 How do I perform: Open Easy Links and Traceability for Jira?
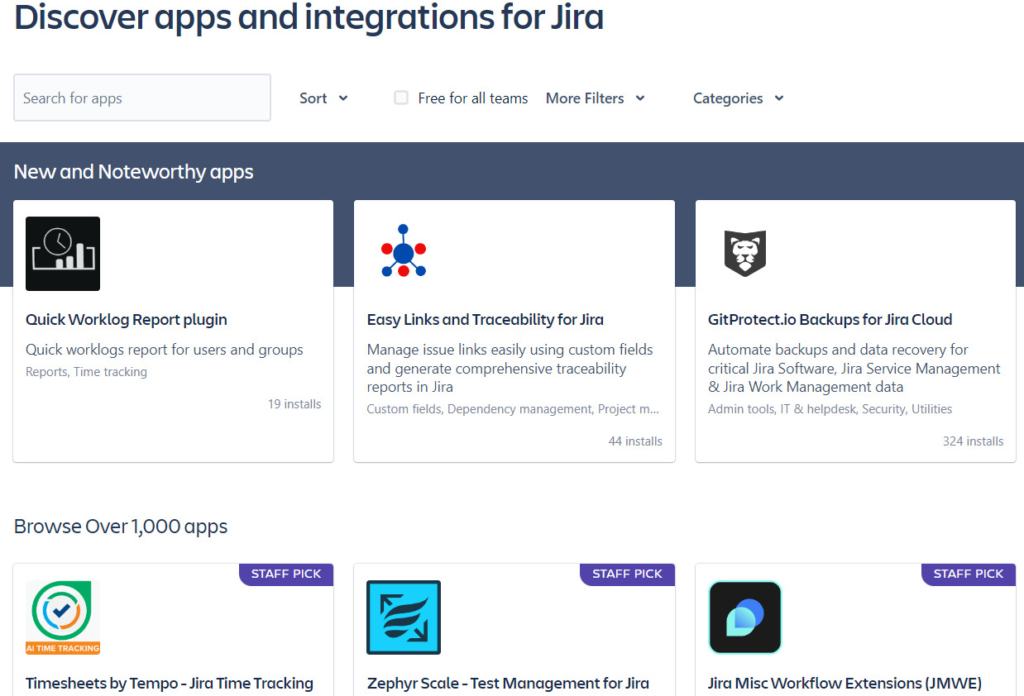pyautogui.click(x=485, y=319)
